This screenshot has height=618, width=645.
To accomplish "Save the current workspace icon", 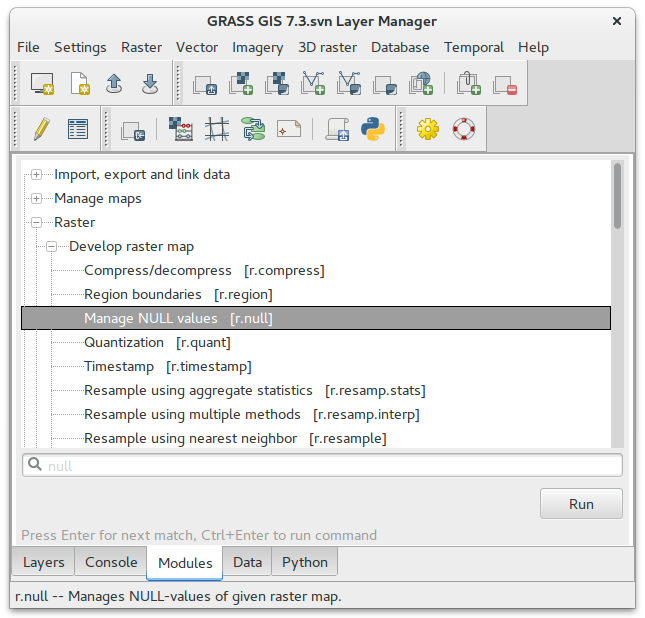I will click(x=150, y=84).
